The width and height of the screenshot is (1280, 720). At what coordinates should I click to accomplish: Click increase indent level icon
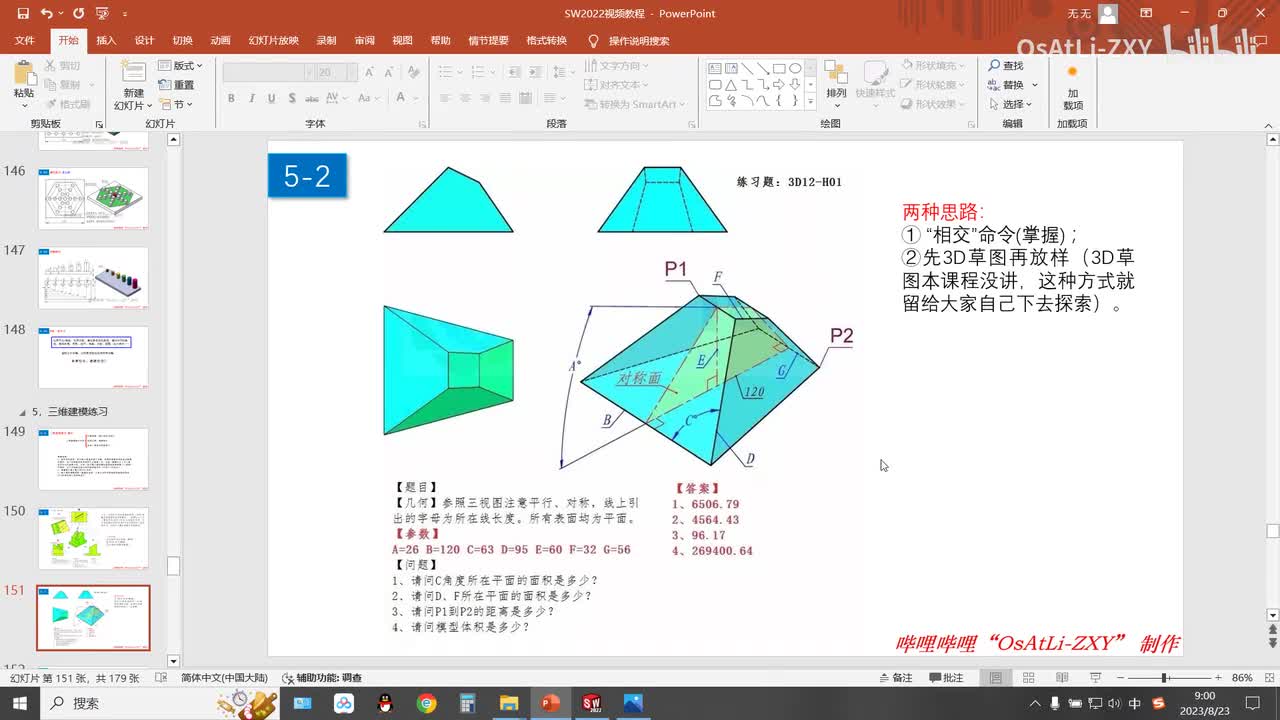538,72
